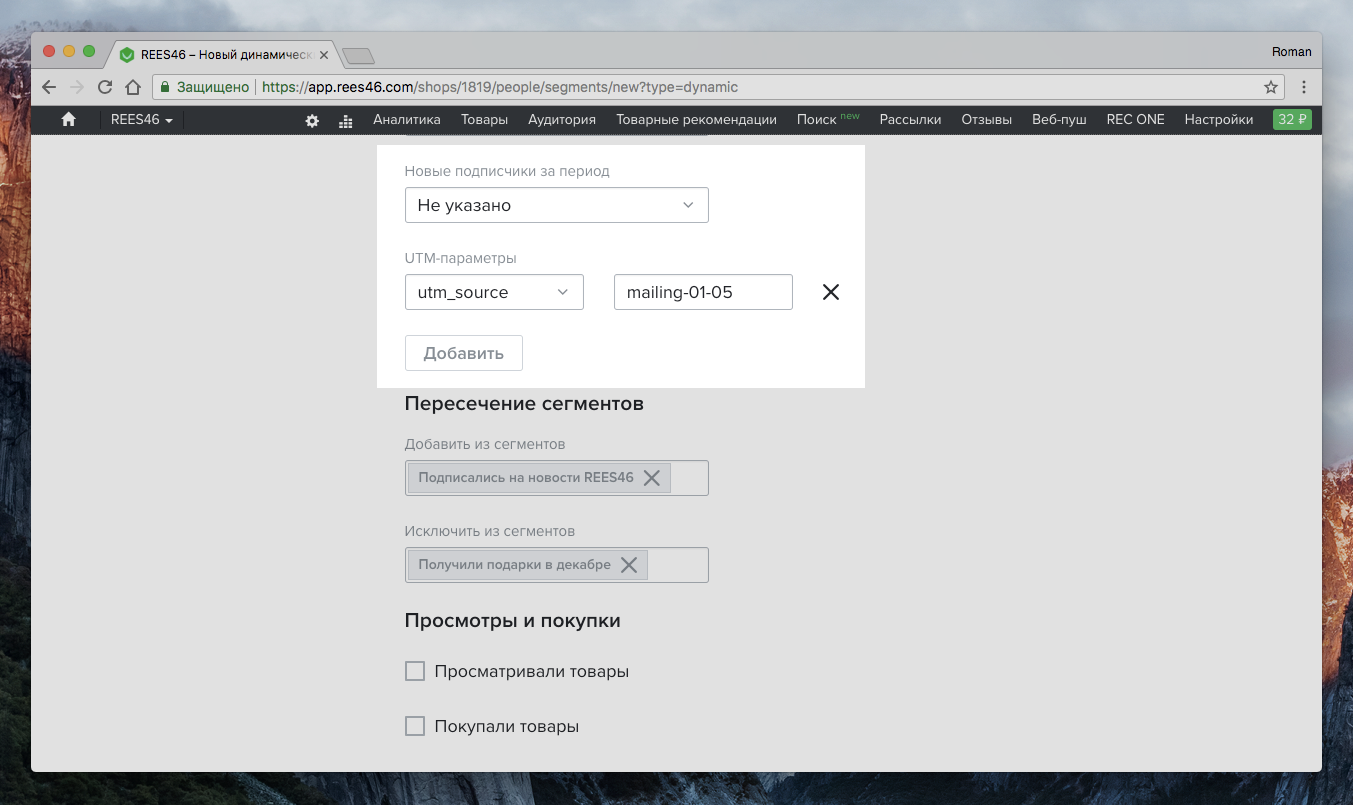Open the «Аналитика» menu item
The width and height of the screenshot is (1353, 805).
pyautogui.click(x=405, y=119)
